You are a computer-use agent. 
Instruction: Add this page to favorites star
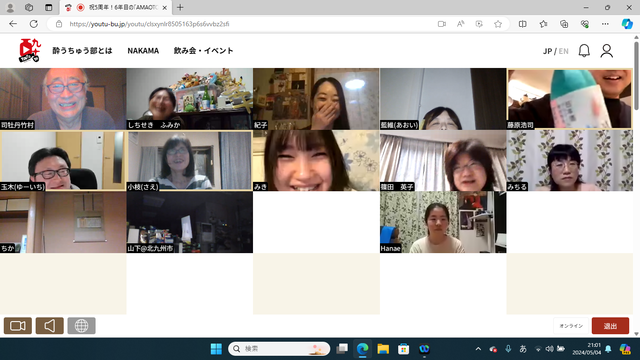[498, 24]
